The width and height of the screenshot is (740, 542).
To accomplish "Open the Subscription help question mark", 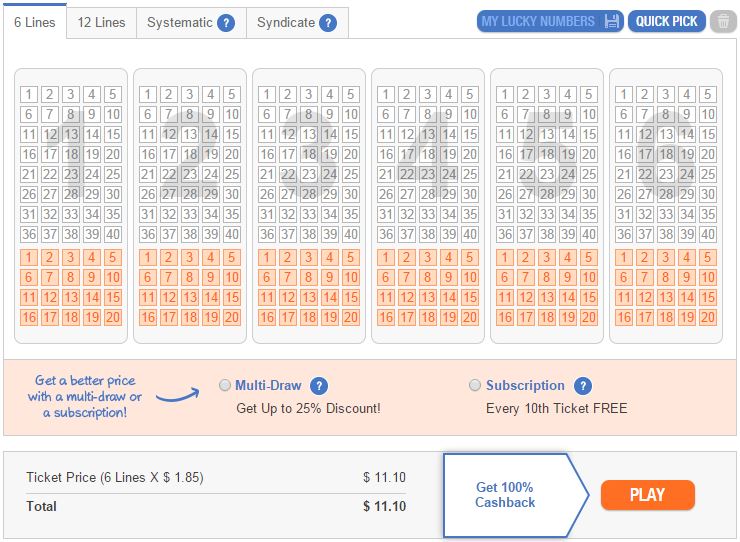I will click(x=583, y=386).
